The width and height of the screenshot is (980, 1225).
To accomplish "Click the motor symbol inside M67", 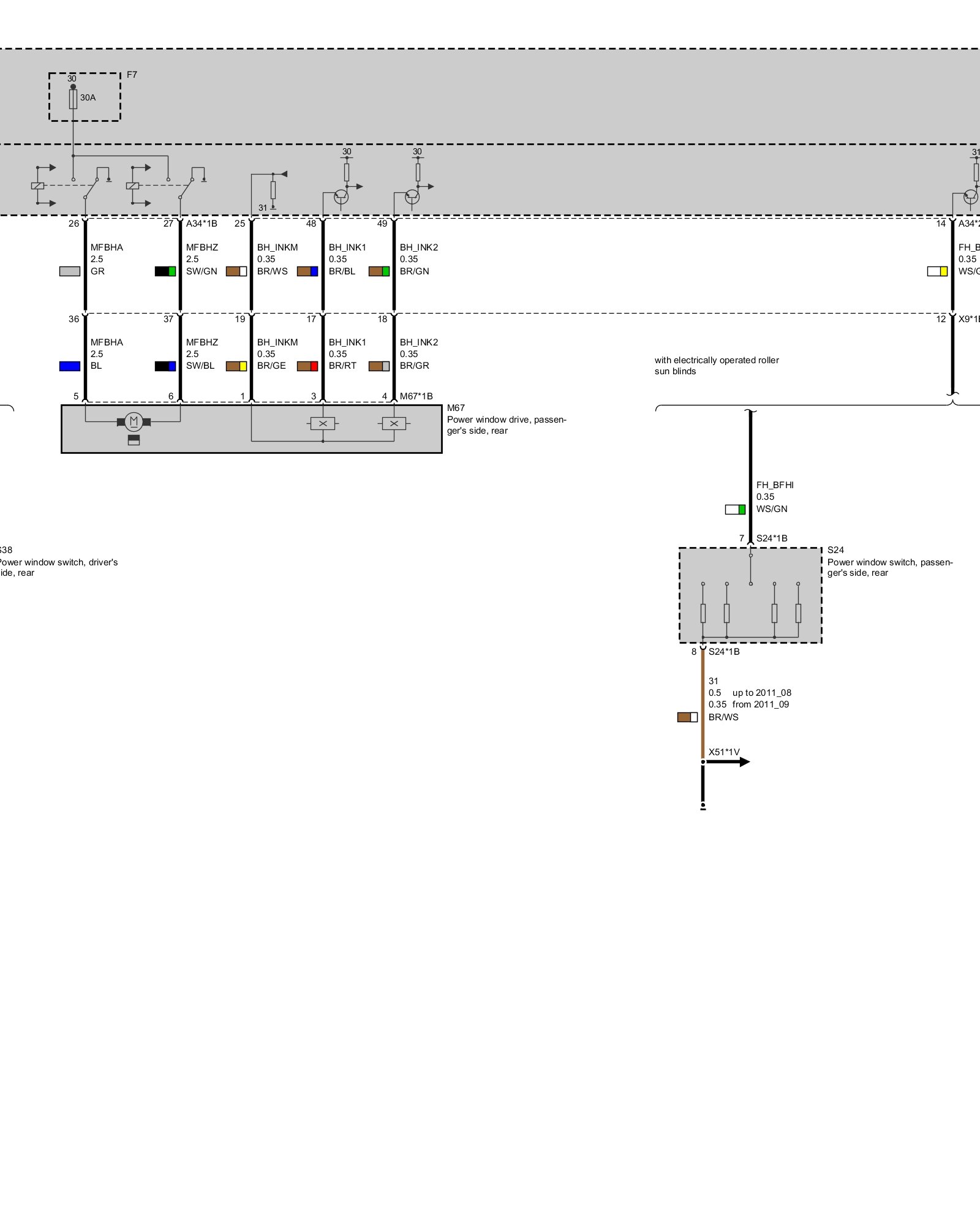I will click(x=134, y=421).
